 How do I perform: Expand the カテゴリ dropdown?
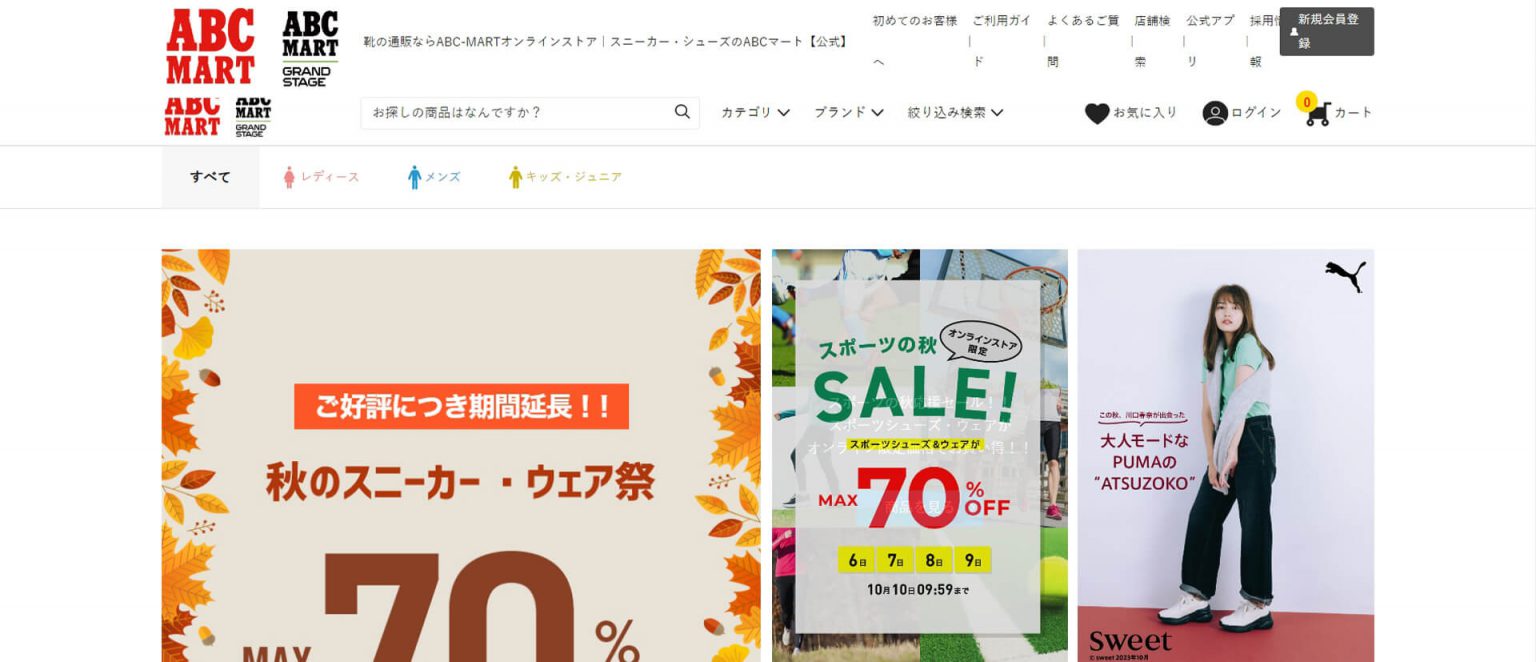(755, 112)
